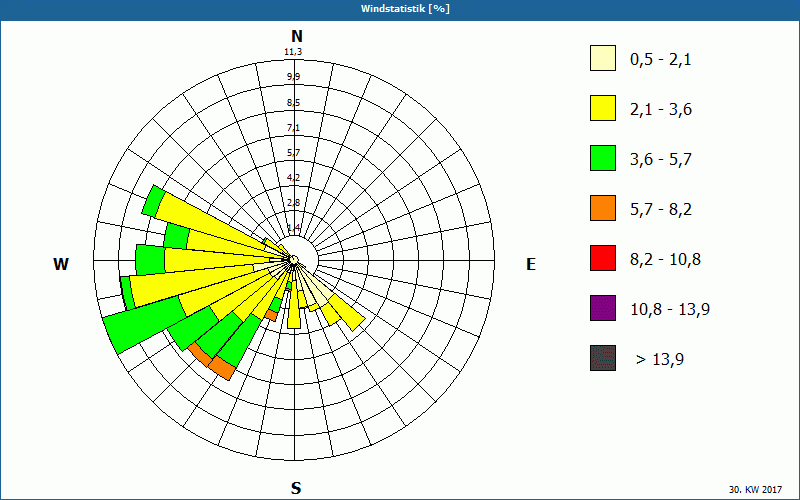Screen dimensions: 800x500
Task: Click the 5,7 ring scale value on axis
Action: 293,153
